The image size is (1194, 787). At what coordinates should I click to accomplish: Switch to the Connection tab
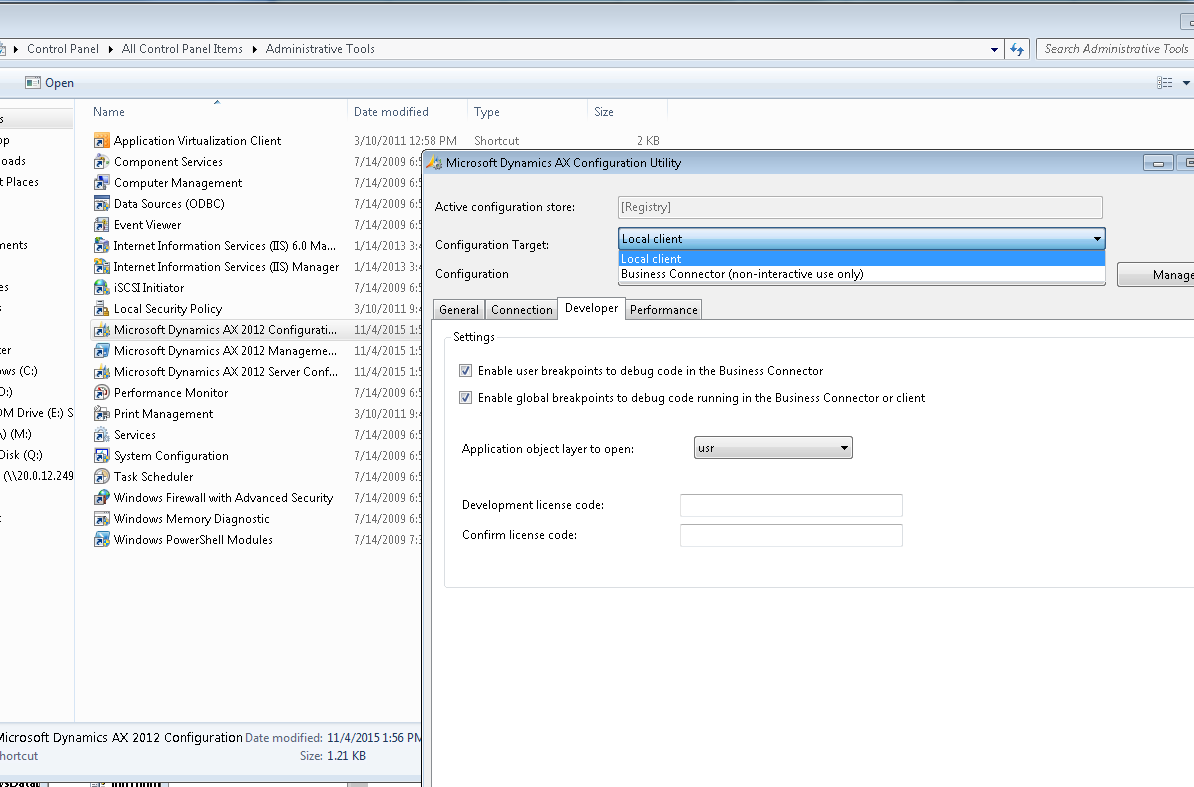522,310
